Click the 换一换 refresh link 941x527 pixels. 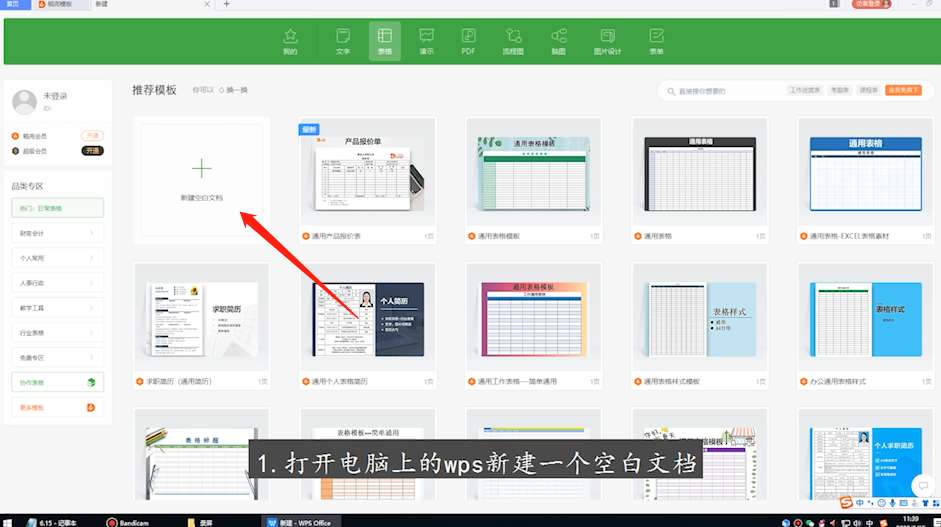pyautogui.click(x=236, y=90)
